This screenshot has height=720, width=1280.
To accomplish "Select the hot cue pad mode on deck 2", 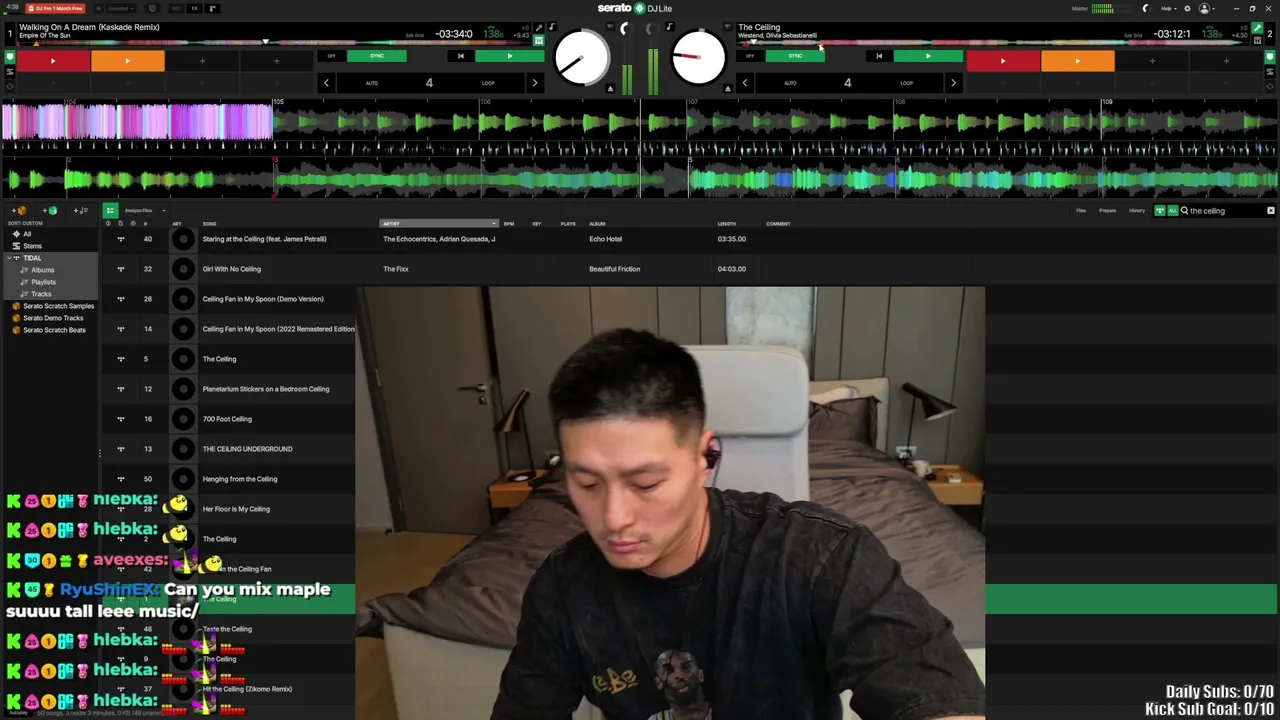I will coord(1270,57).
